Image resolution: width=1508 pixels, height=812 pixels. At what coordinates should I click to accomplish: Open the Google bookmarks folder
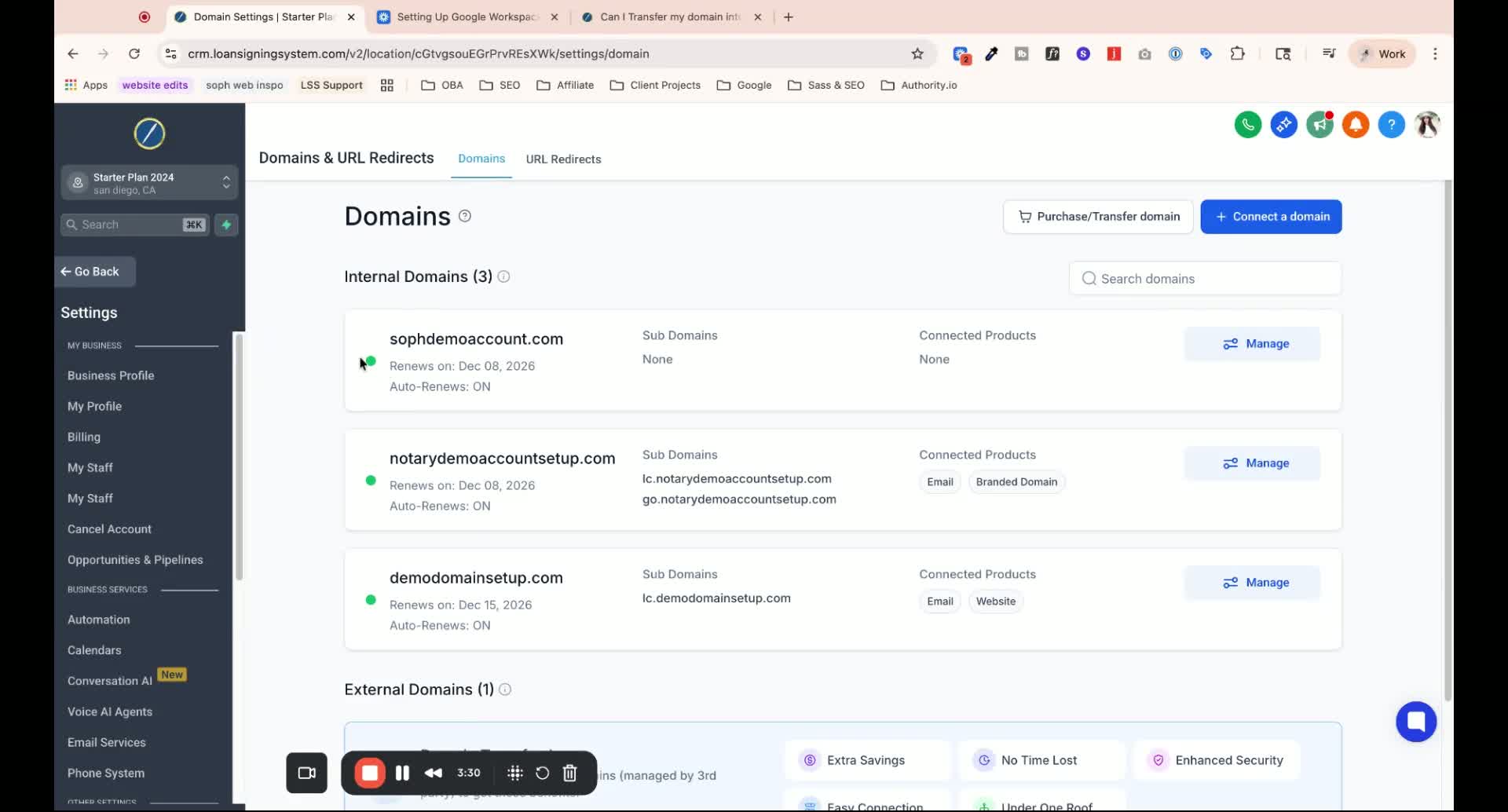744,85
